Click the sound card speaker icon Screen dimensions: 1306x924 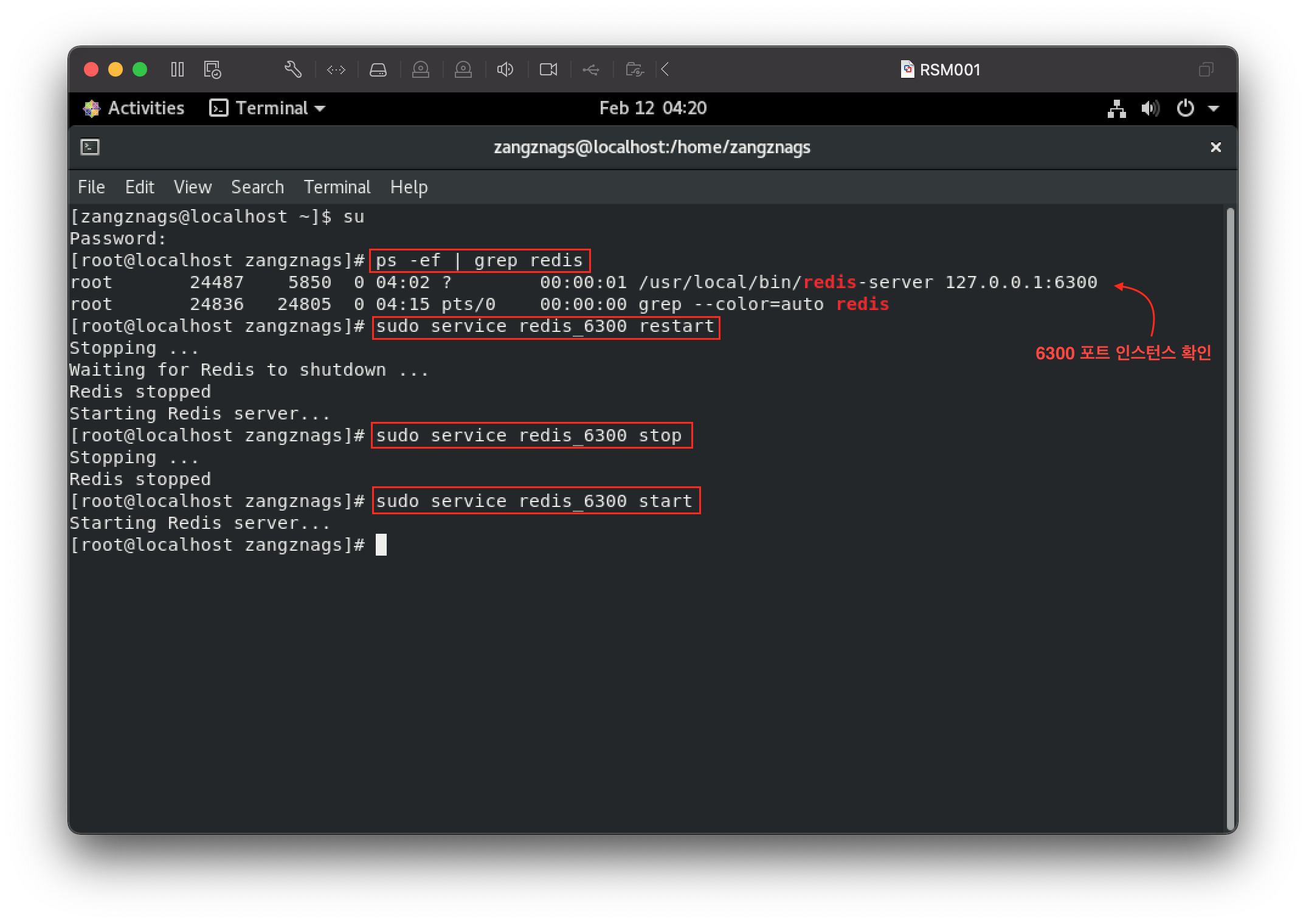tap(505, 70)
